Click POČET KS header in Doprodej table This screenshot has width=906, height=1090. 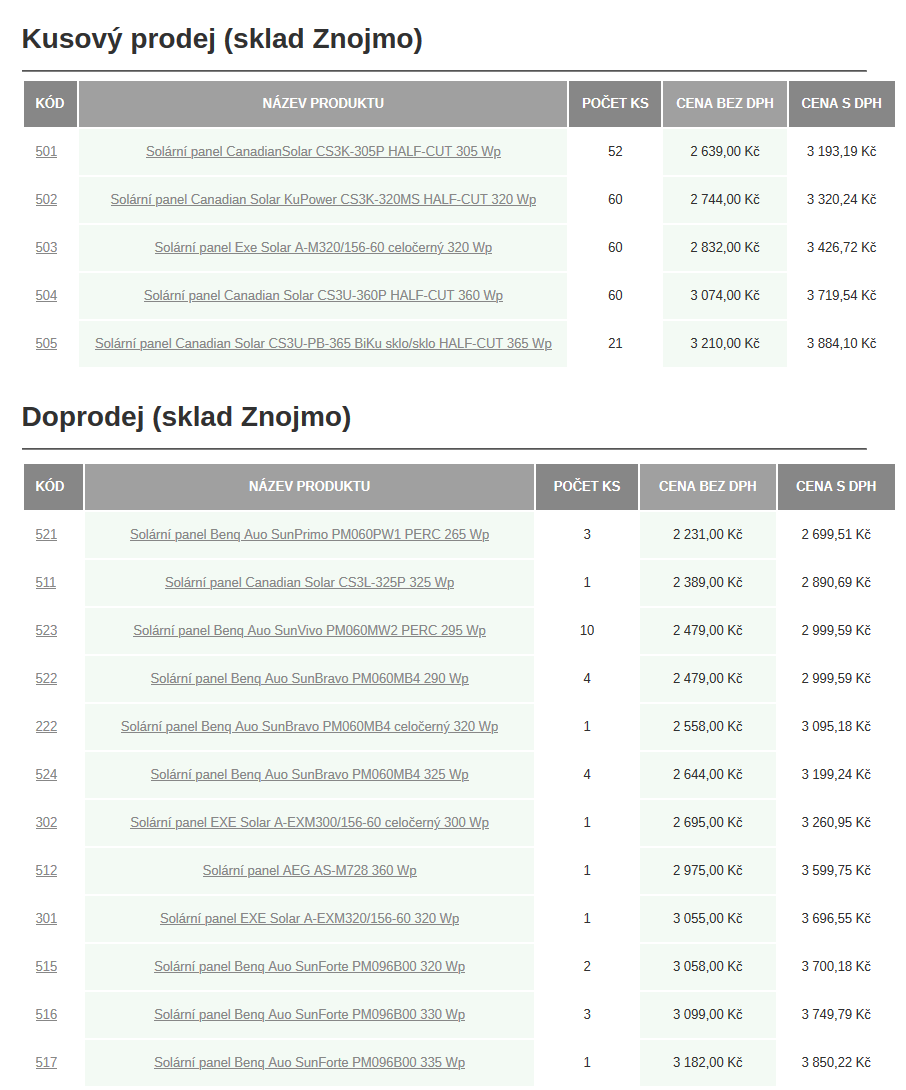click(587, 487)
